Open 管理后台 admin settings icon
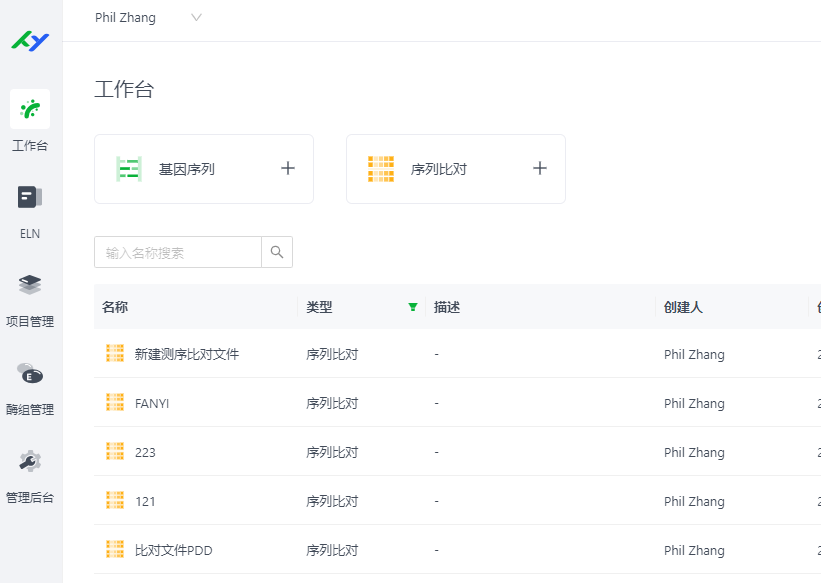 coord(30,462)
